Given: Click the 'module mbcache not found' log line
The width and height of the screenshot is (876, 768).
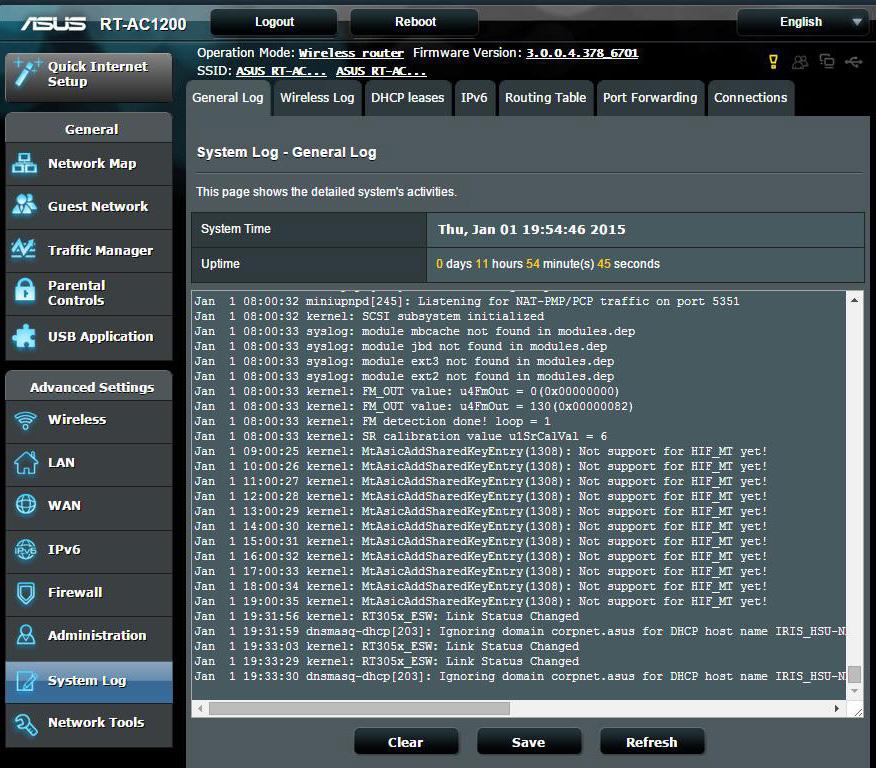Looking at the screenshot, I should tap(415, 331).
